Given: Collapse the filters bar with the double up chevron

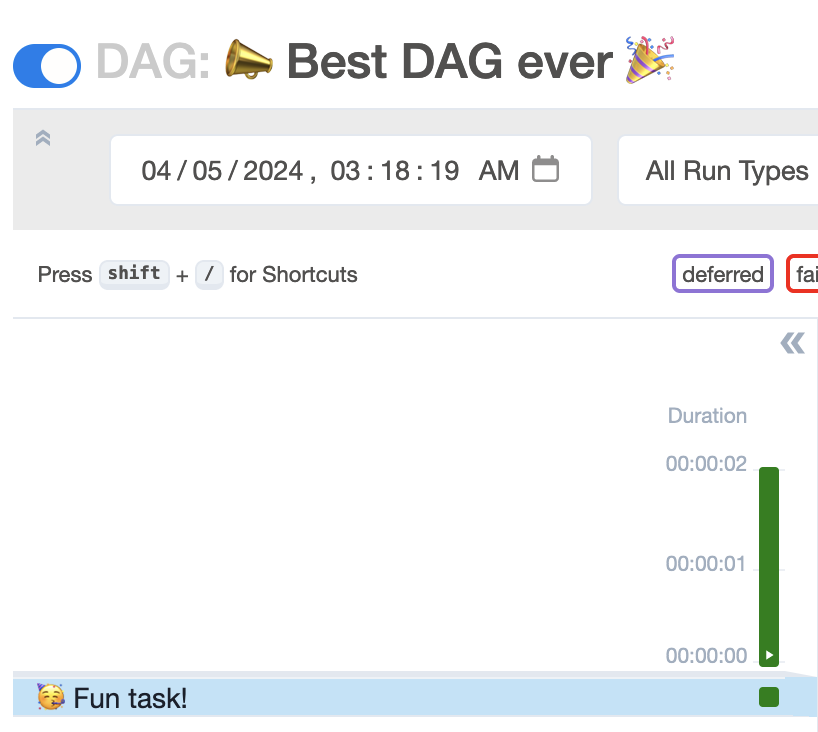Looking at the screenshot, I should click(x=42, y=139).
